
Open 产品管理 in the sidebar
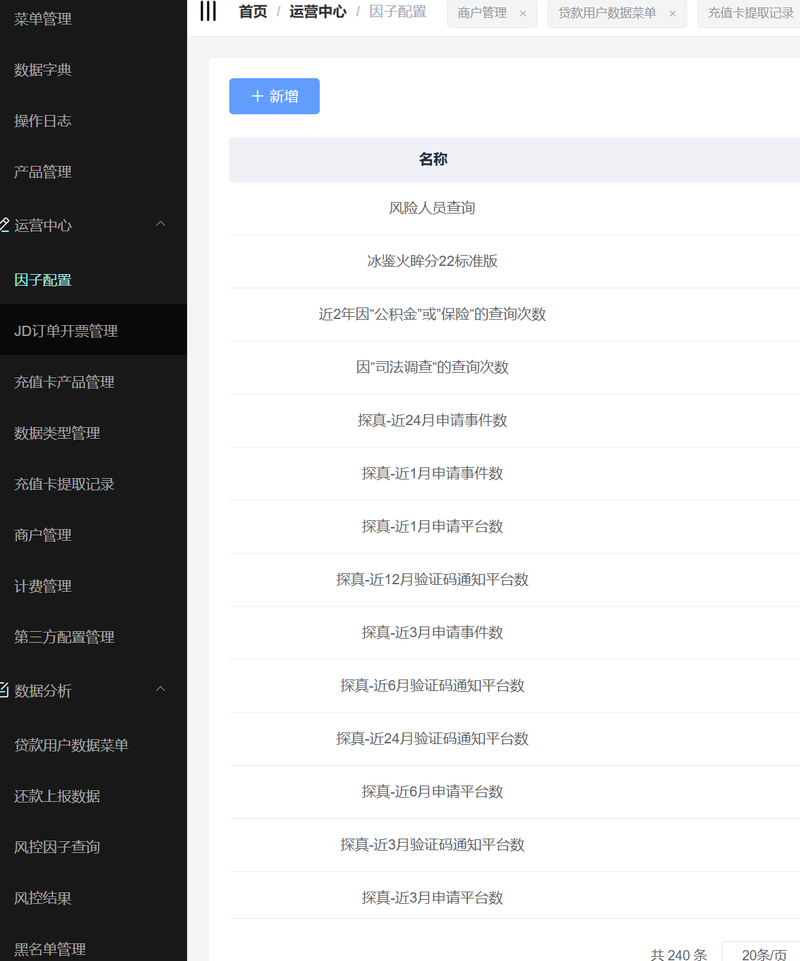pos(43,172)
